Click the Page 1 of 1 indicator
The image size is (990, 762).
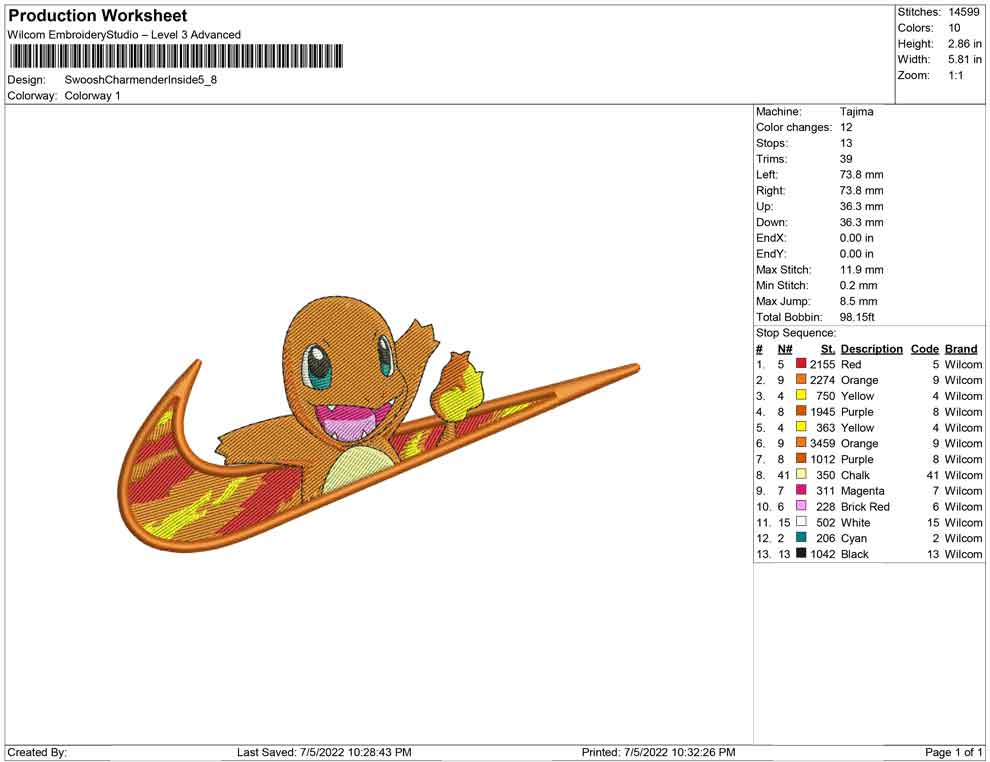[953, 752]
